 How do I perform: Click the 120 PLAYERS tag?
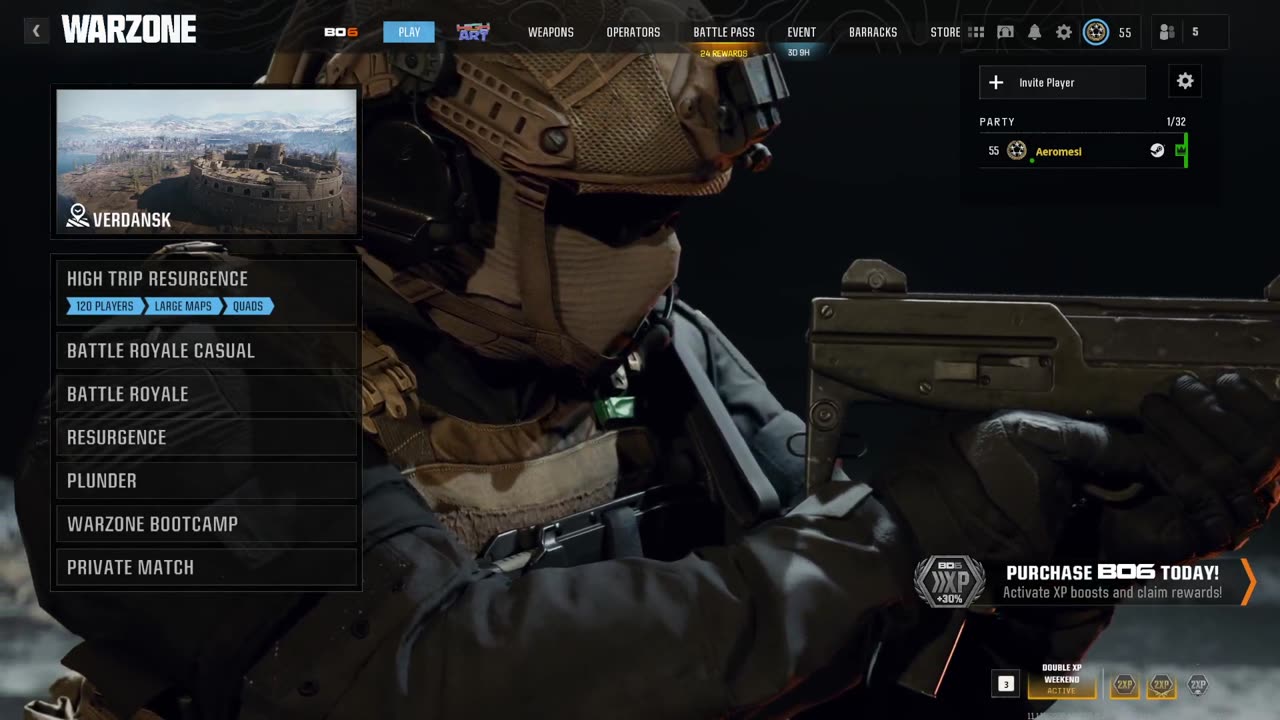click(105, 306)
